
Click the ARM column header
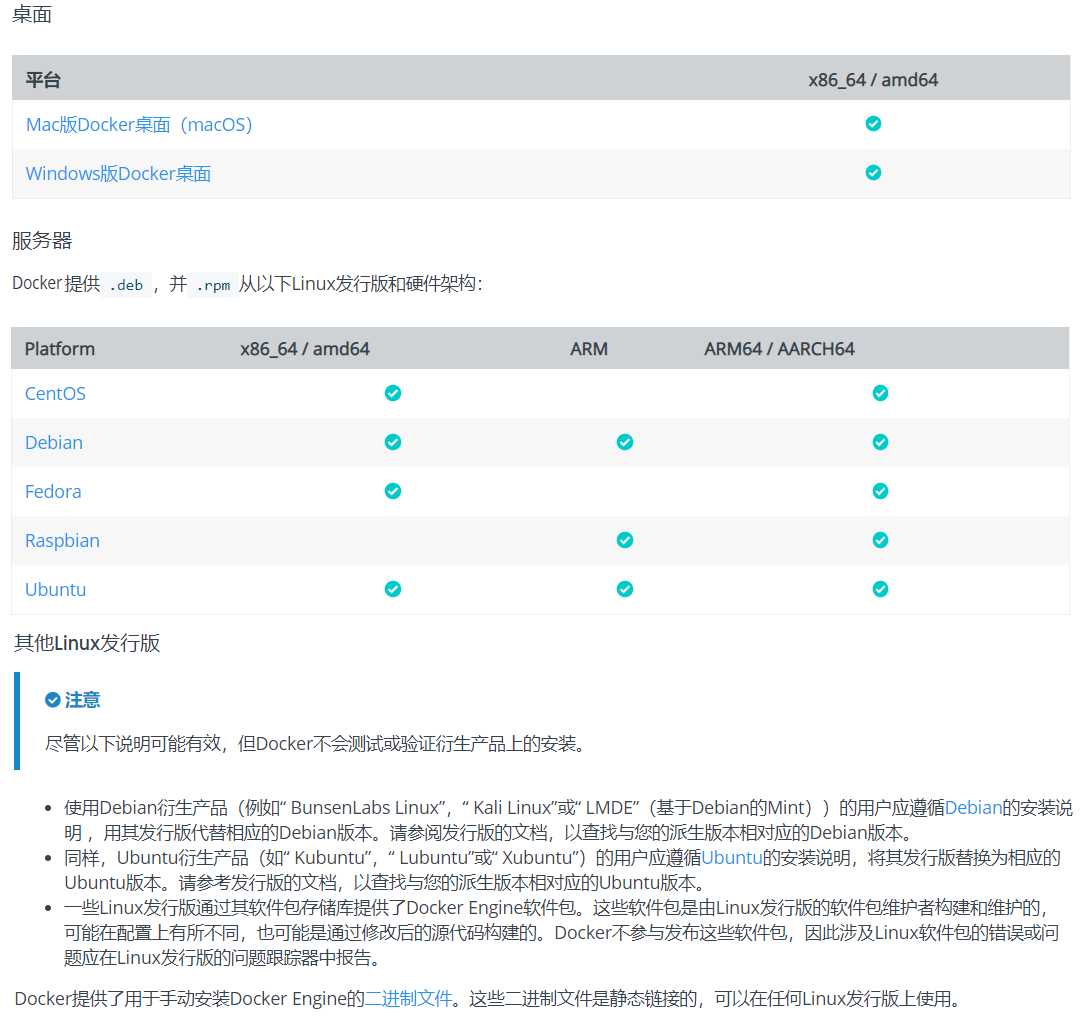pos(589,349)
